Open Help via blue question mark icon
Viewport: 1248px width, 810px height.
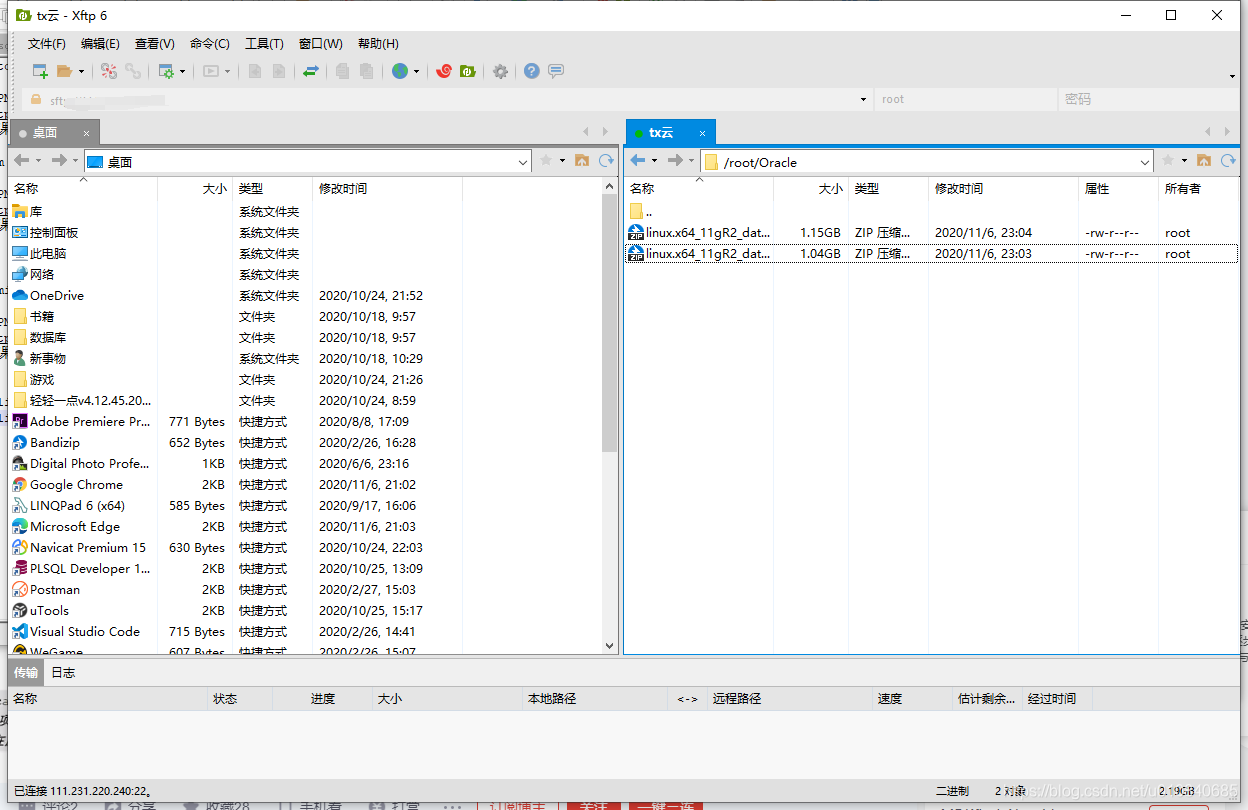click(x=532, y=71)
